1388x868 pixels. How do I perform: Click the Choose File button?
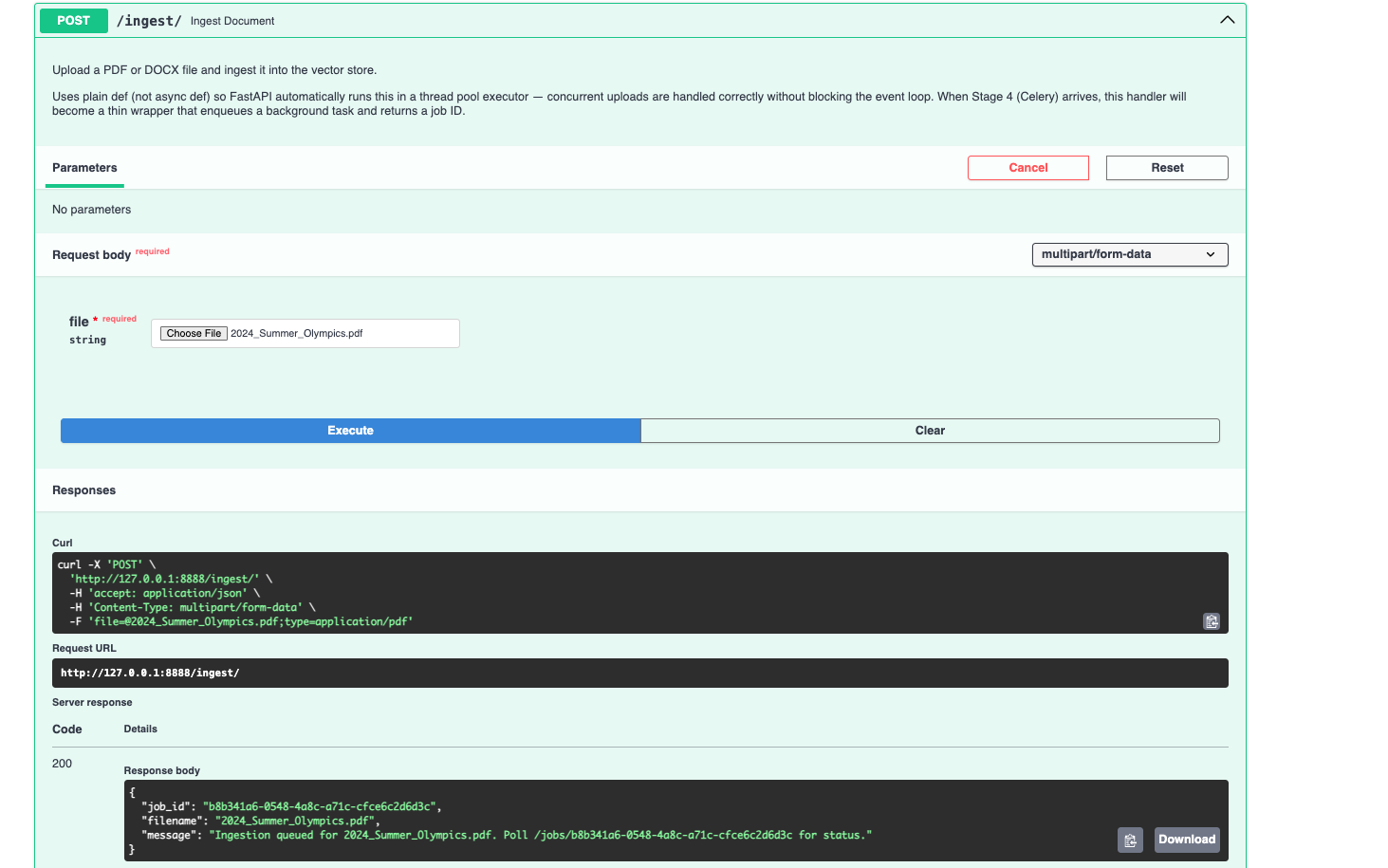click(194, 334)
